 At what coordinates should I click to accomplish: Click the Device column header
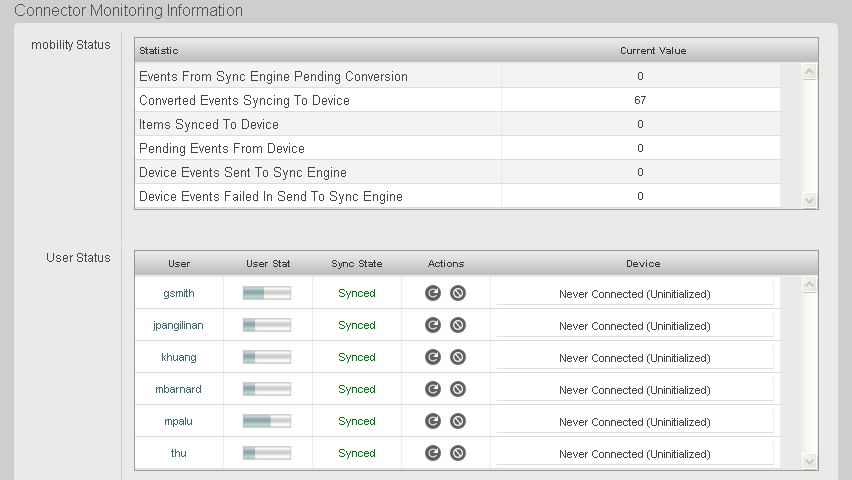pyautogui.click(x=643, y=263)
